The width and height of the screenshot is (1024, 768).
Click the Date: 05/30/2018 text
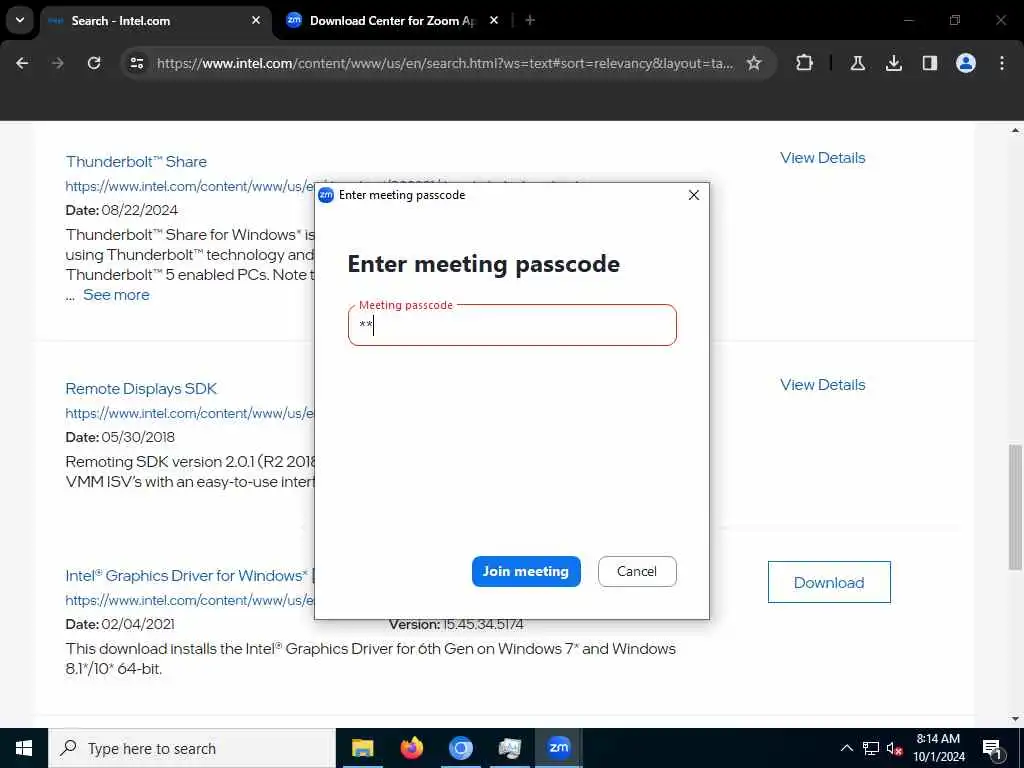(x=120, y=437)
